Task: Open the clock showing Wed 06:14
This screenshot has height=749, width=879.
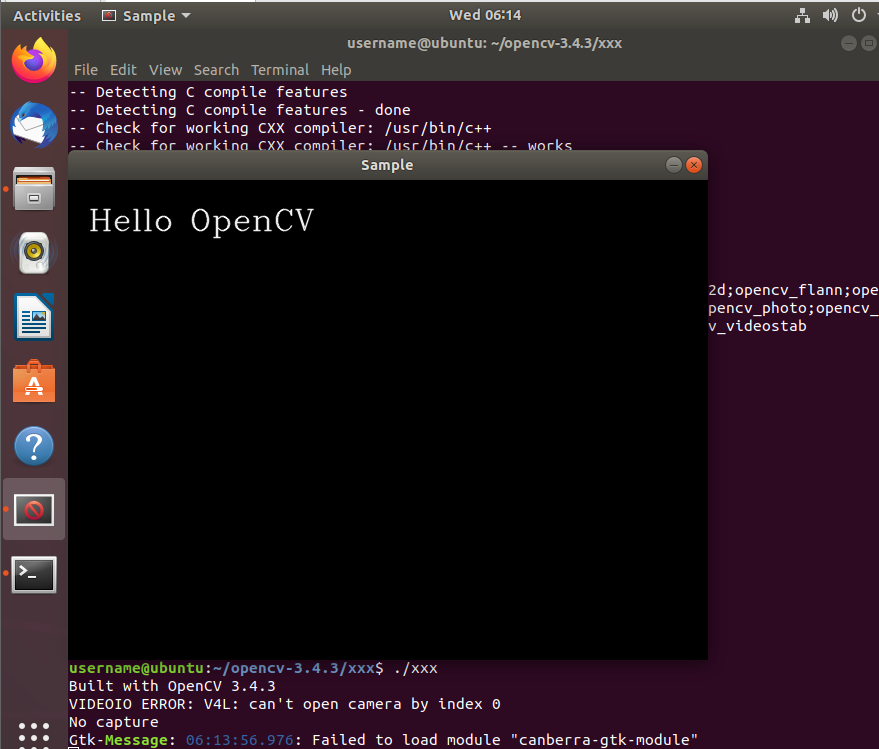Action: click(485, 15)
